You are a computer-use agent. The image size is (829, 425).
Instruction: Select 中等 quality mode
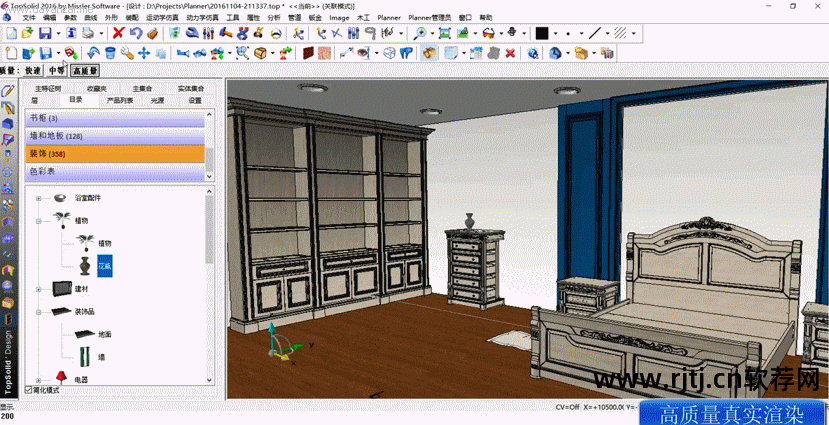(57, 70)
